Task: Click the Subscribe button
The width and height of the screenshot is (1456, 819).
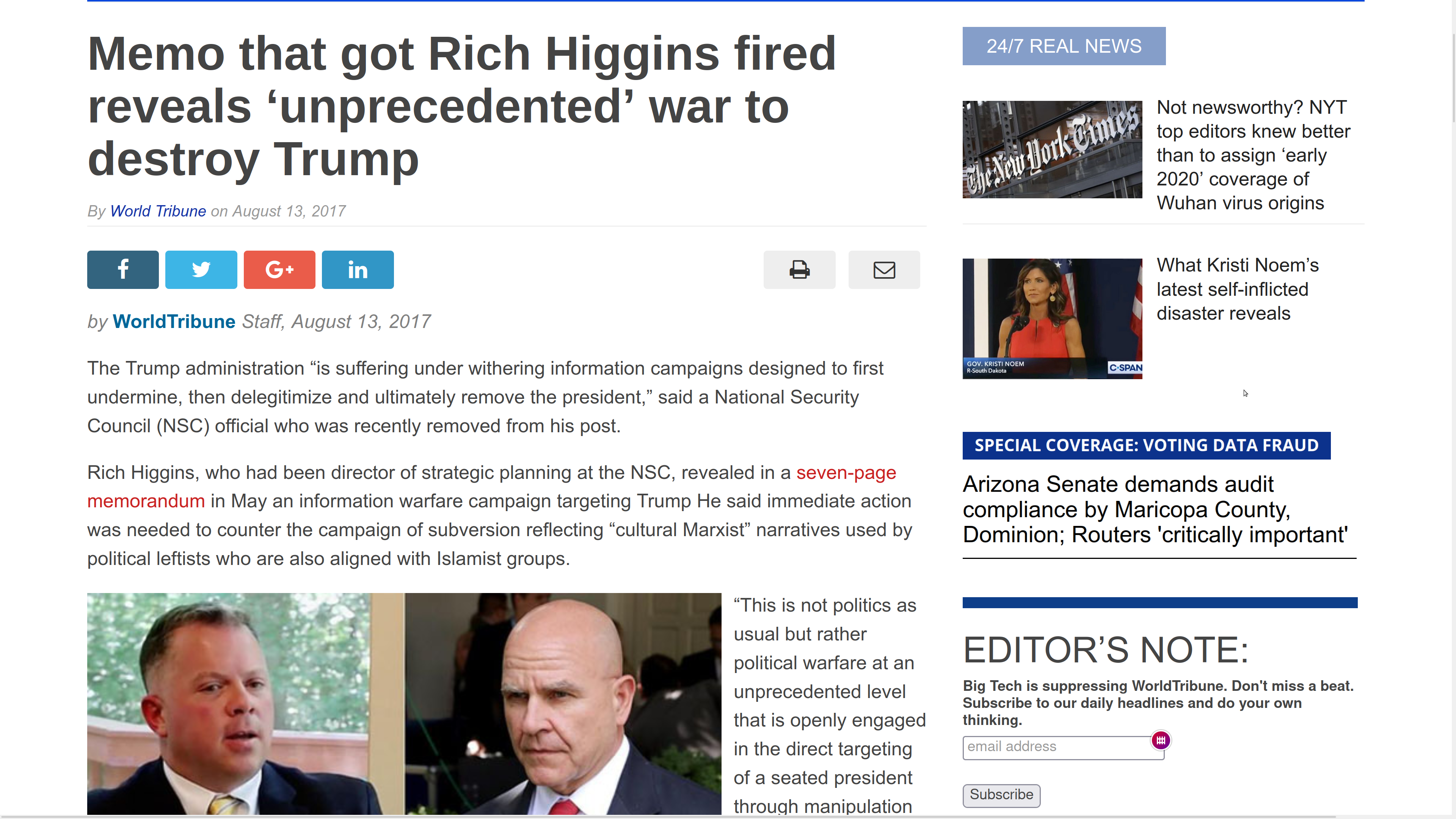Action: click(x=1001, y=795)
